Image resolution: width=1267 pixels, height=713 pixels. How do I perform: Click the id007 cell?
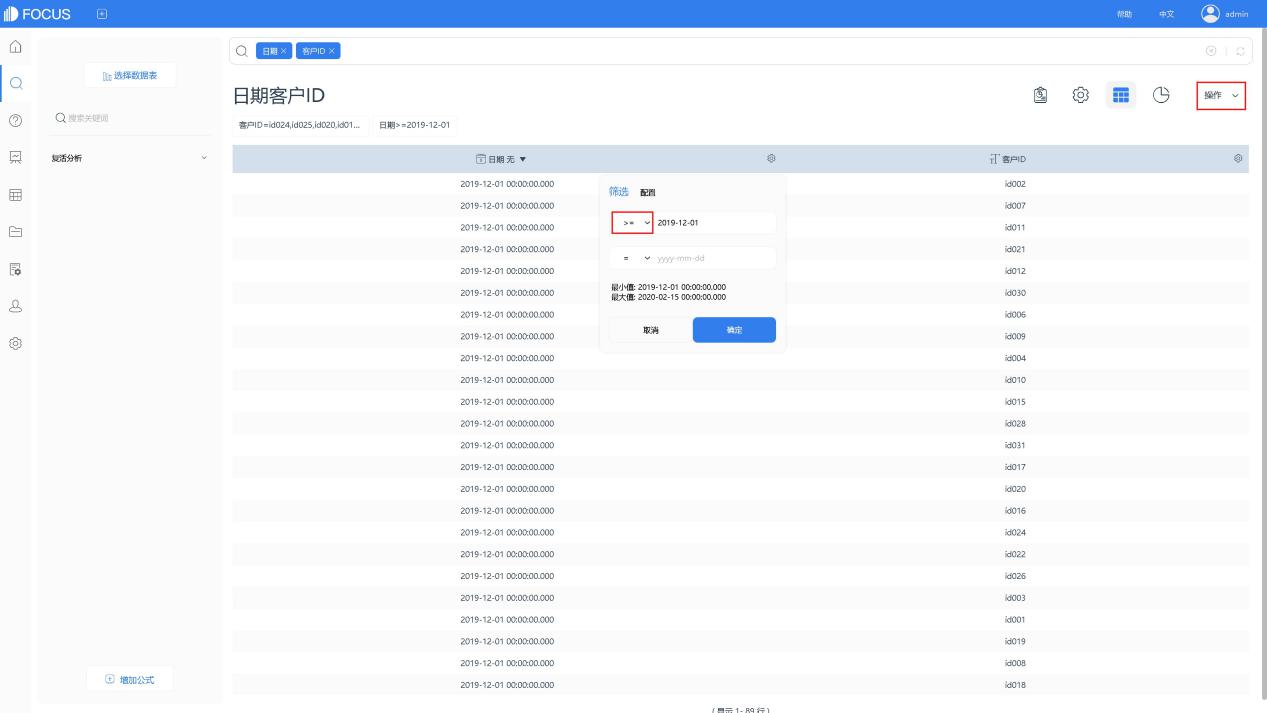coord(1015,206)
